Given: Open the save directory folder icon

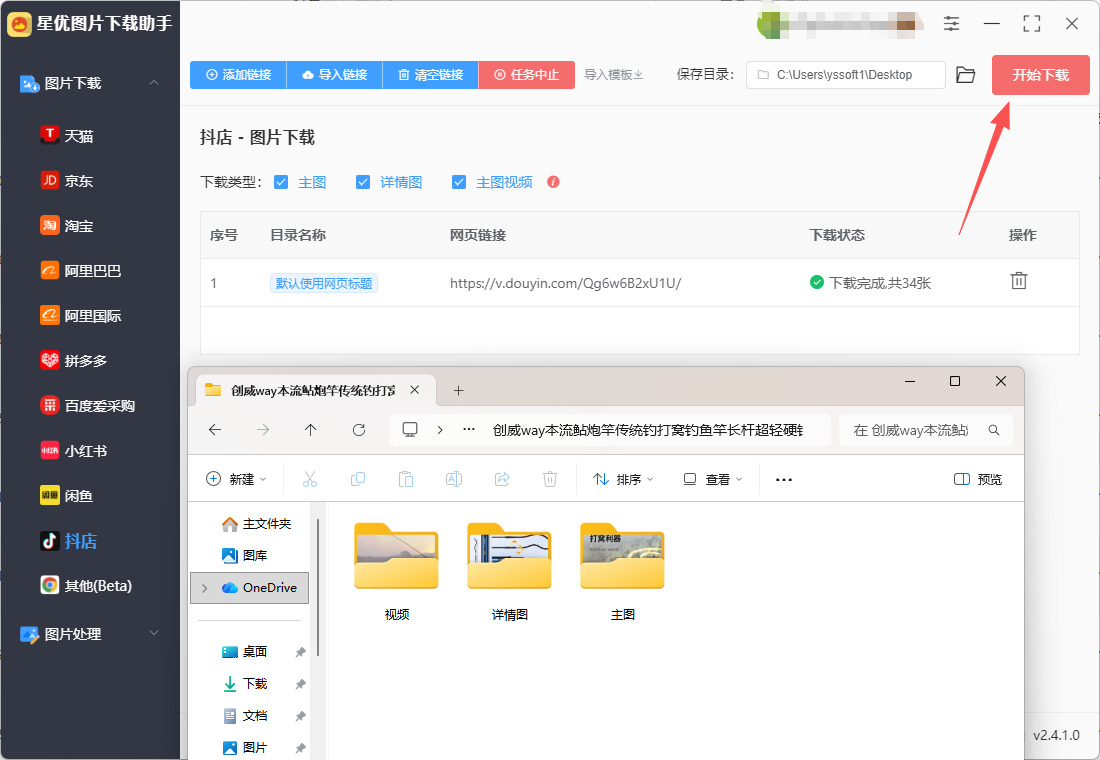Looking at the screenshot, I should click(966, 74).
